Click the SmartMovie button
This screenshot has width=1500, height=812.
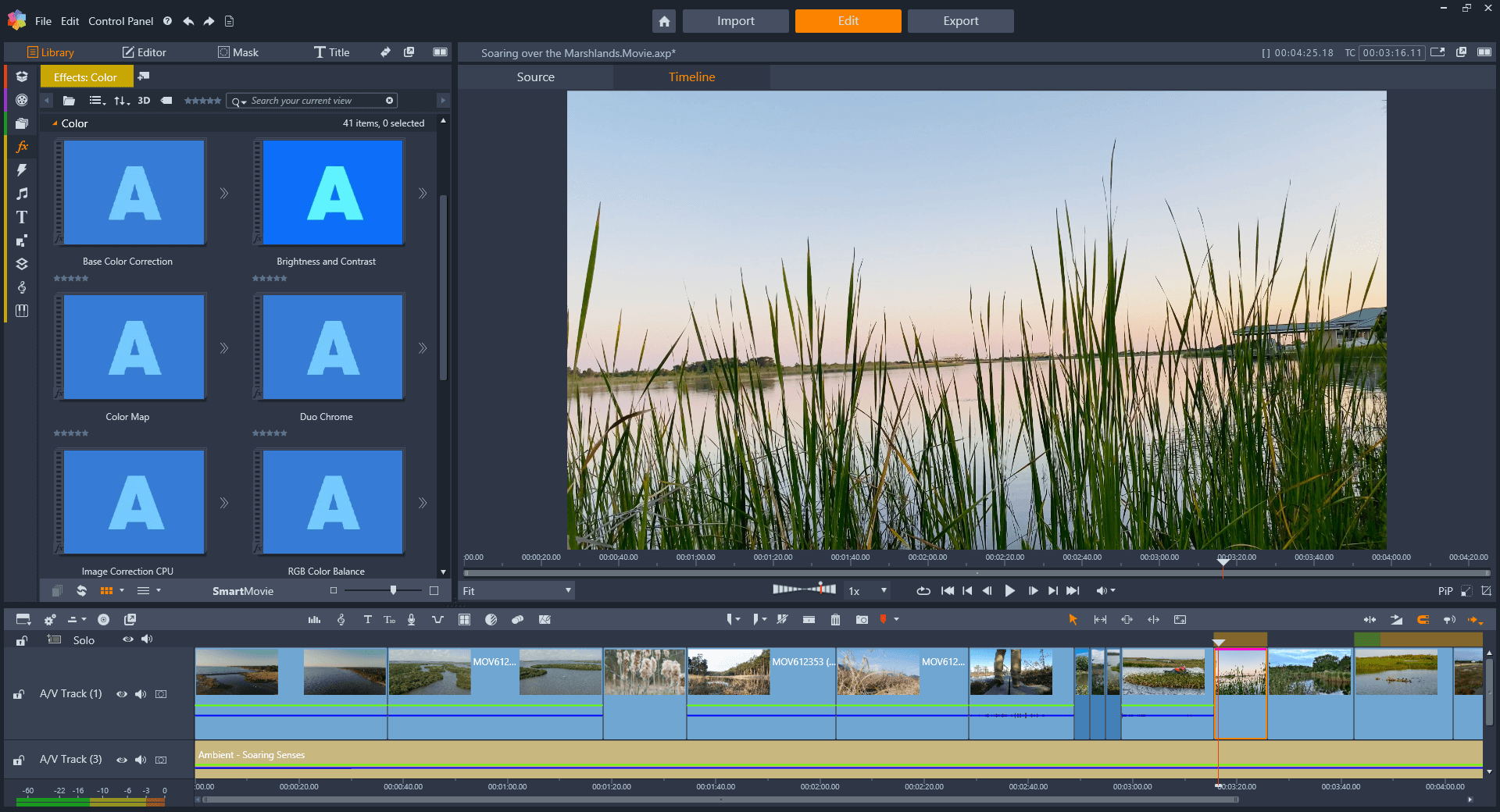(x=242, y=591)
